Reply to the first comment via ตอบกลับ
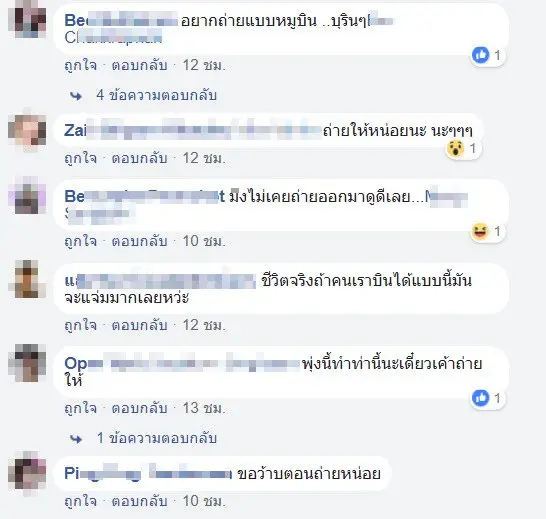 pyautogui.click(x=139, y=65)
